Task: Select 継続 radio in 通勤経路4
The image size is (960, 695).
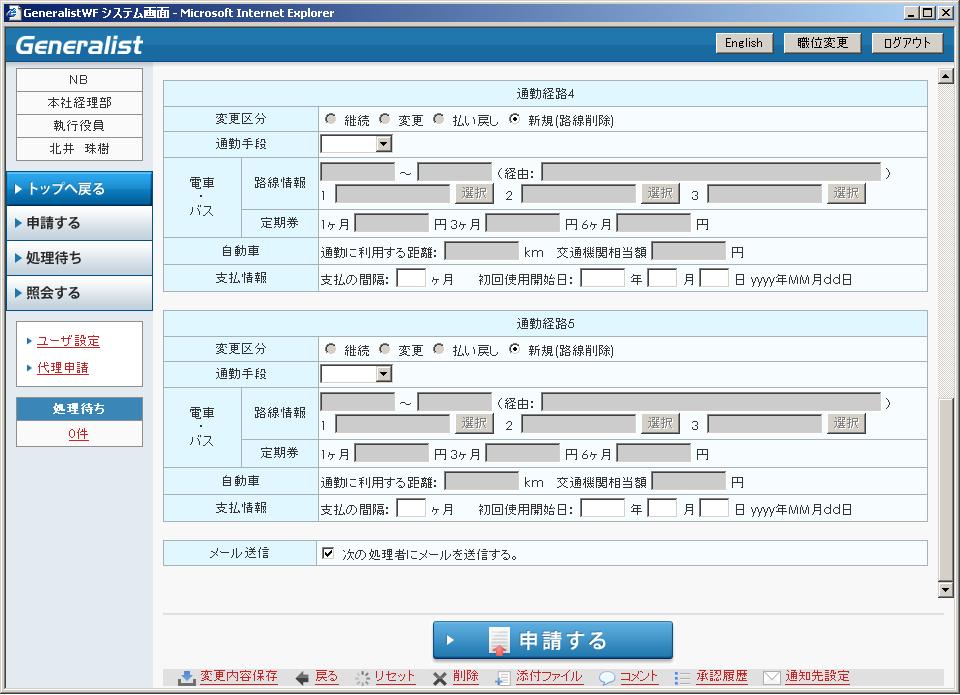Action: 331,119
